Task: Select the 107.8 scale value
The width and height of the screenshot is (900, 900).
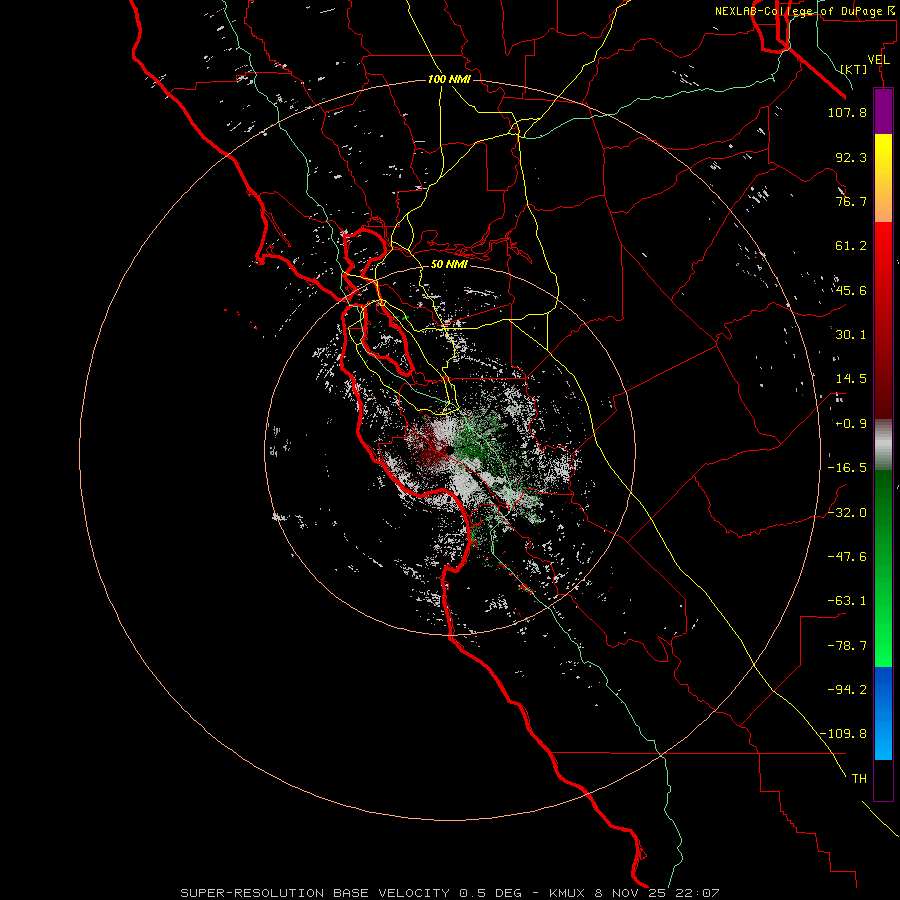Action: coord(847,112)
